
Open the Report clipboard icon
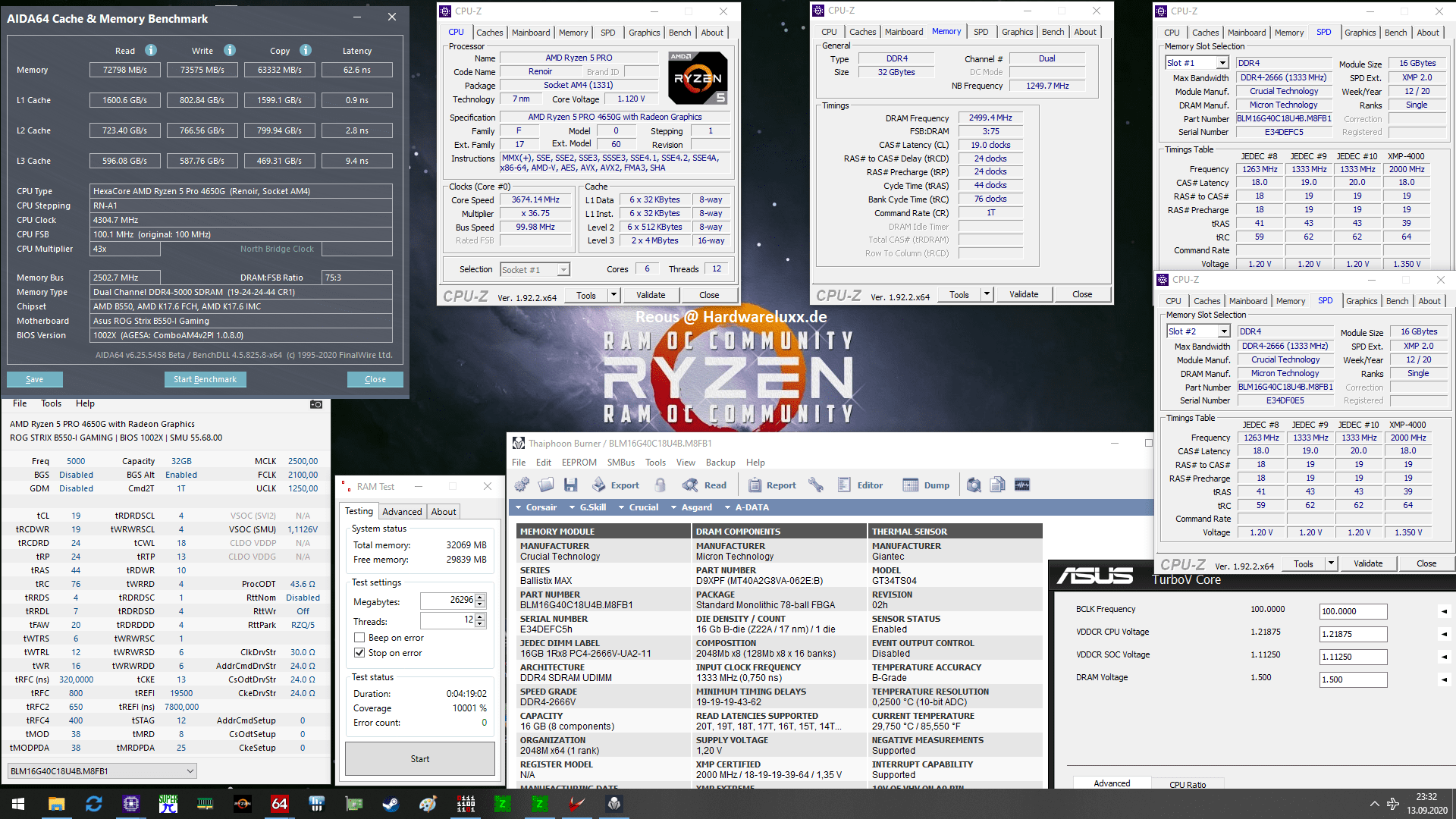[772, 485]
